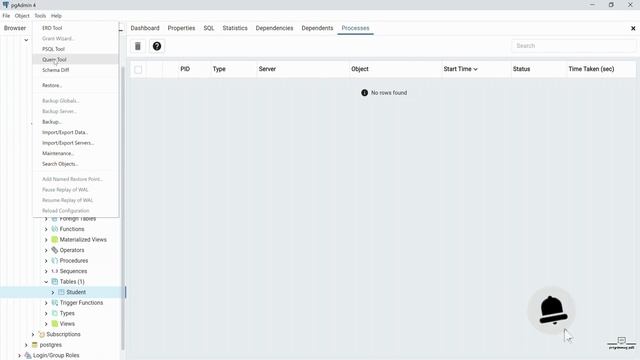Click the Sequences node icon
The image size is (640, 360).
coord(55,271)
